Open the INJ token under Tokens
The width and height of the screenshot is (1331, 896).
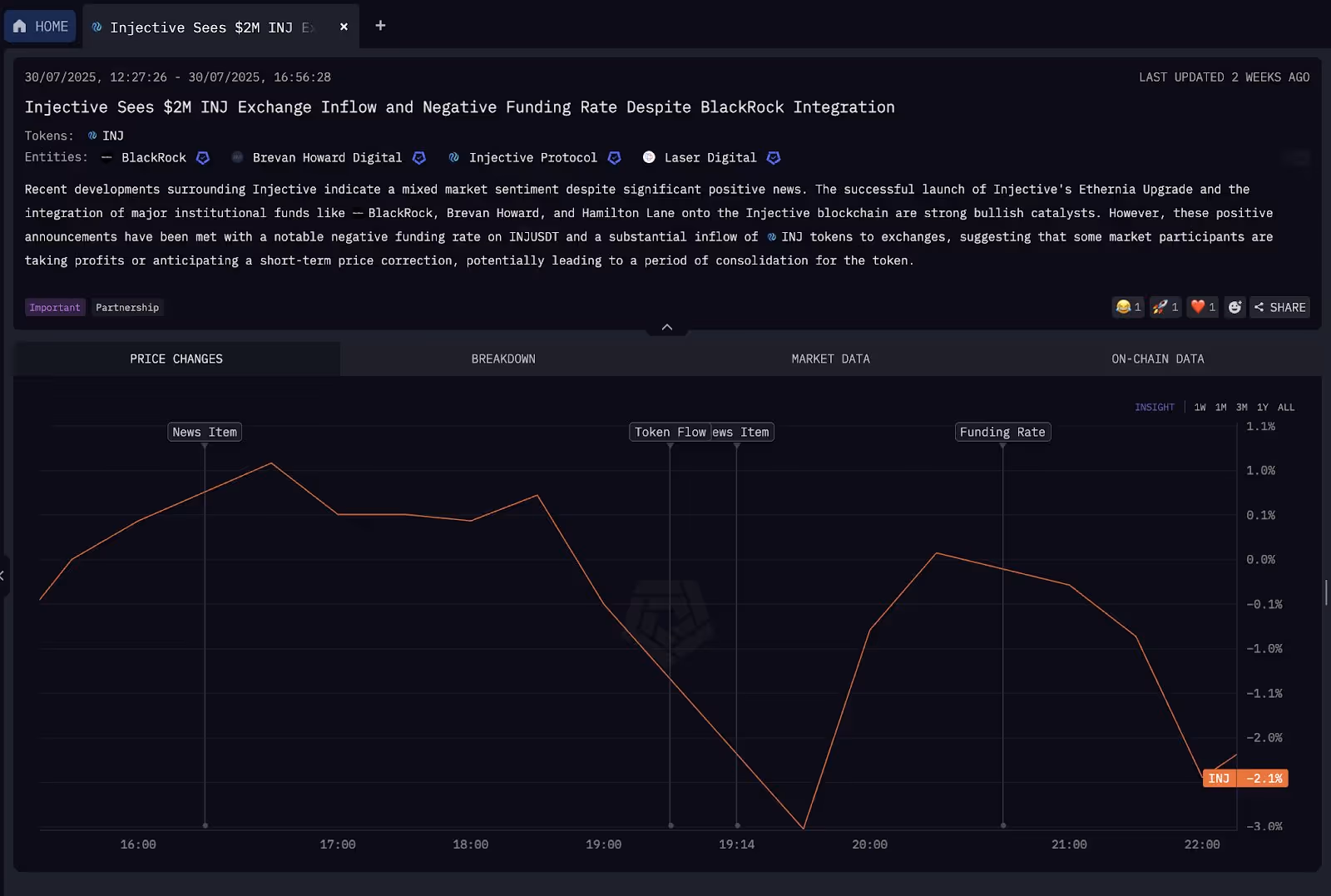pyautogui.click(x=106, y=136)
